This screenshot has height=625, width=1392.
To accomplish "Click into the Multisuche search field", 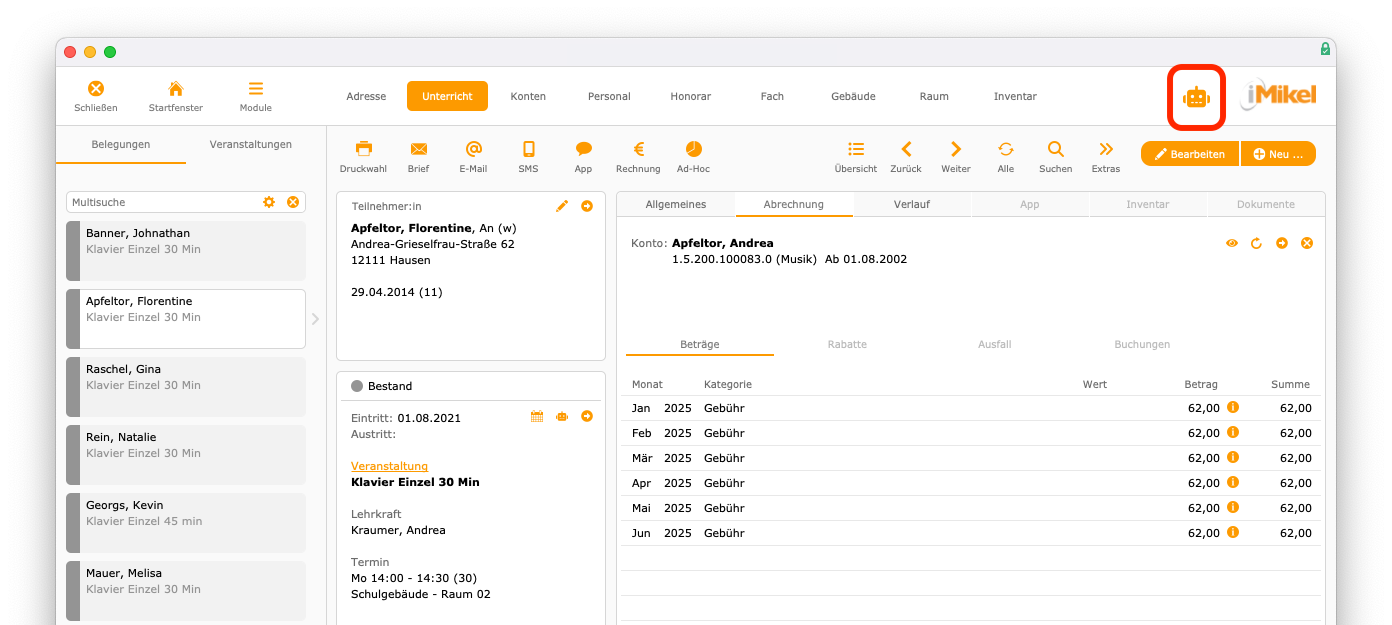I will click(165, 202).
